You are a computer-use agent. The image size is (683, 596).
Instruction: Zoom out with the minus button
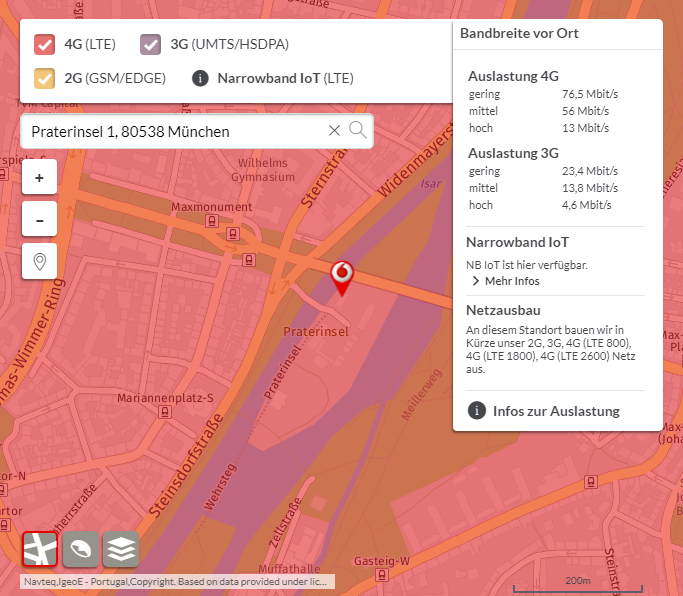click(x=39, y=219)
